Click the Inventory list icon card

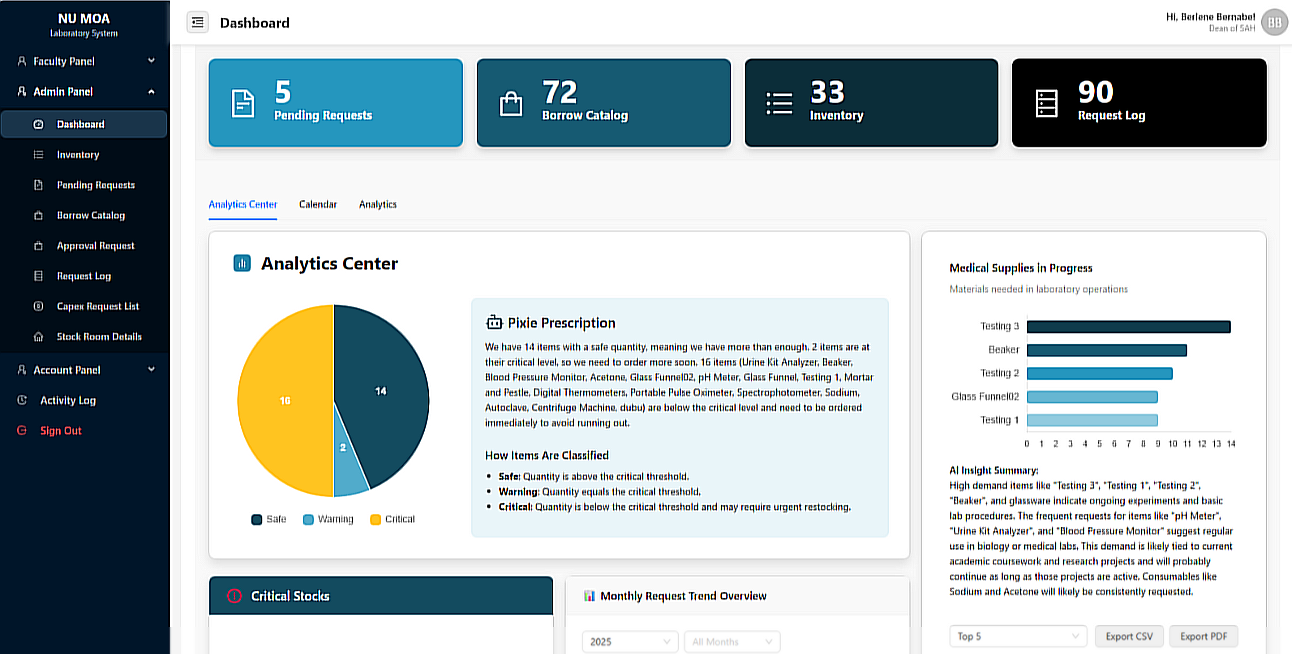(x=779, y=103)
